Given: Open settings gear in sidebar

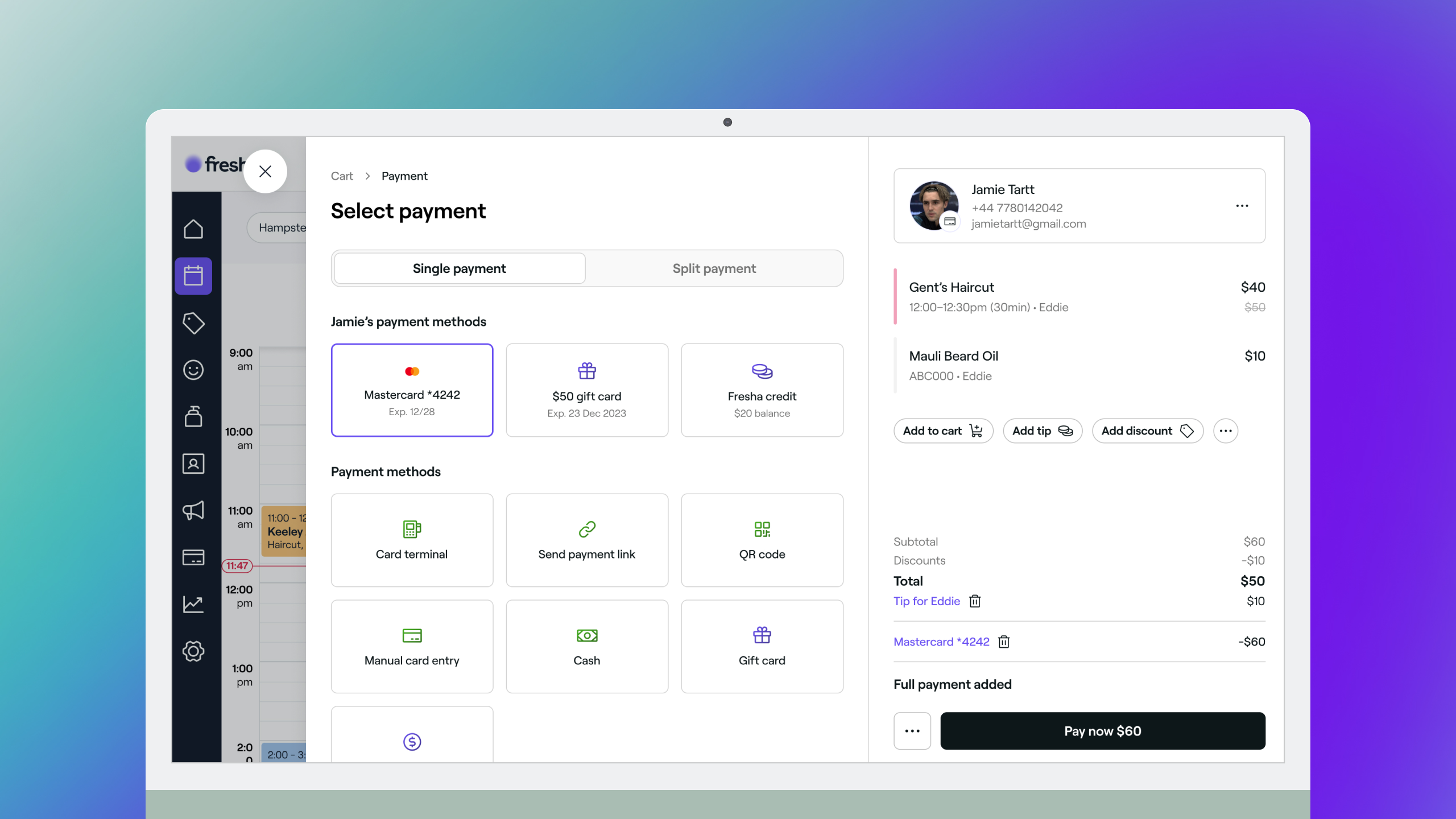Looking at the screenshot, I should (193, 651).
